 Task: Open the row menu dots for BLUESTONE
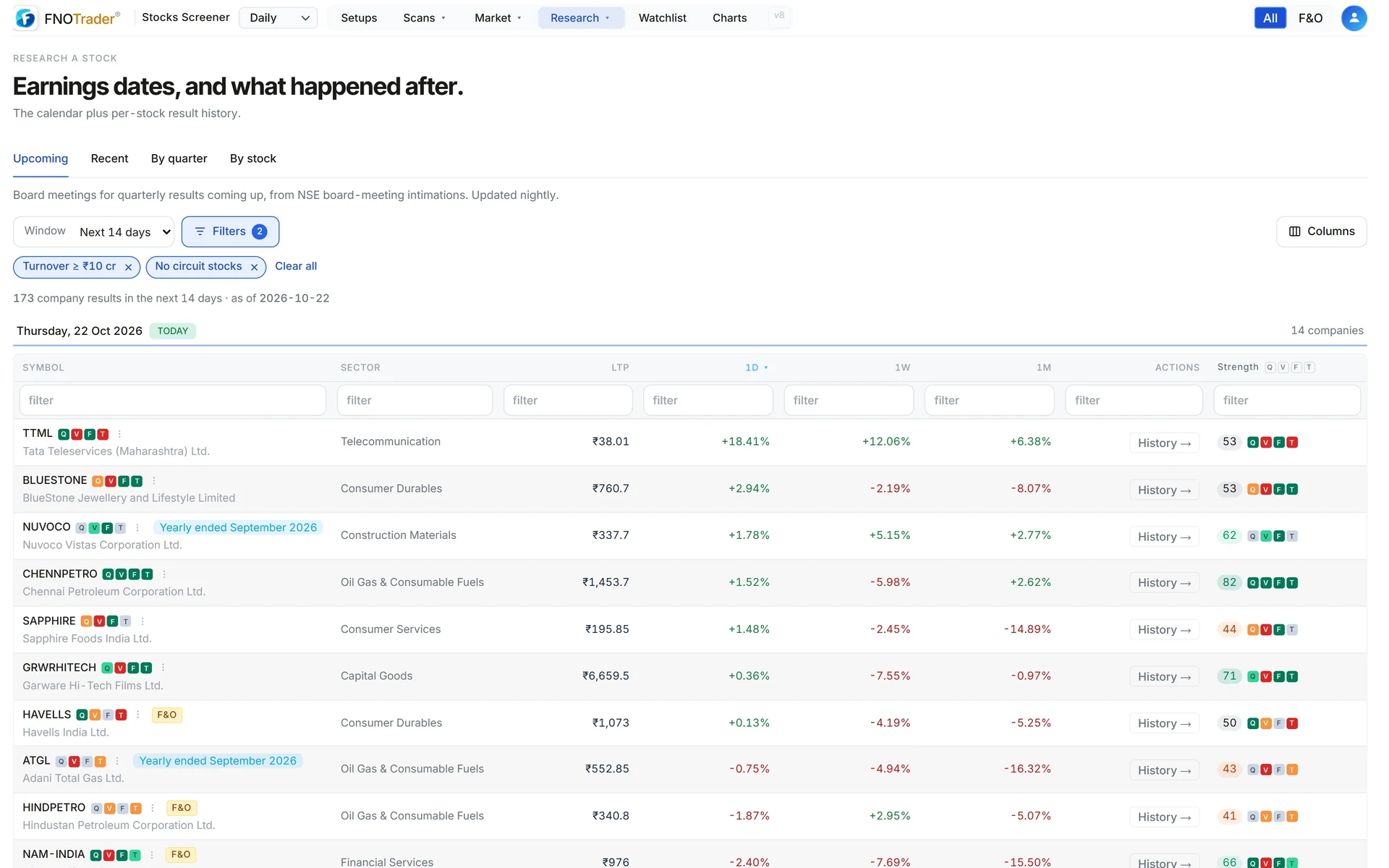pos(153,481)
